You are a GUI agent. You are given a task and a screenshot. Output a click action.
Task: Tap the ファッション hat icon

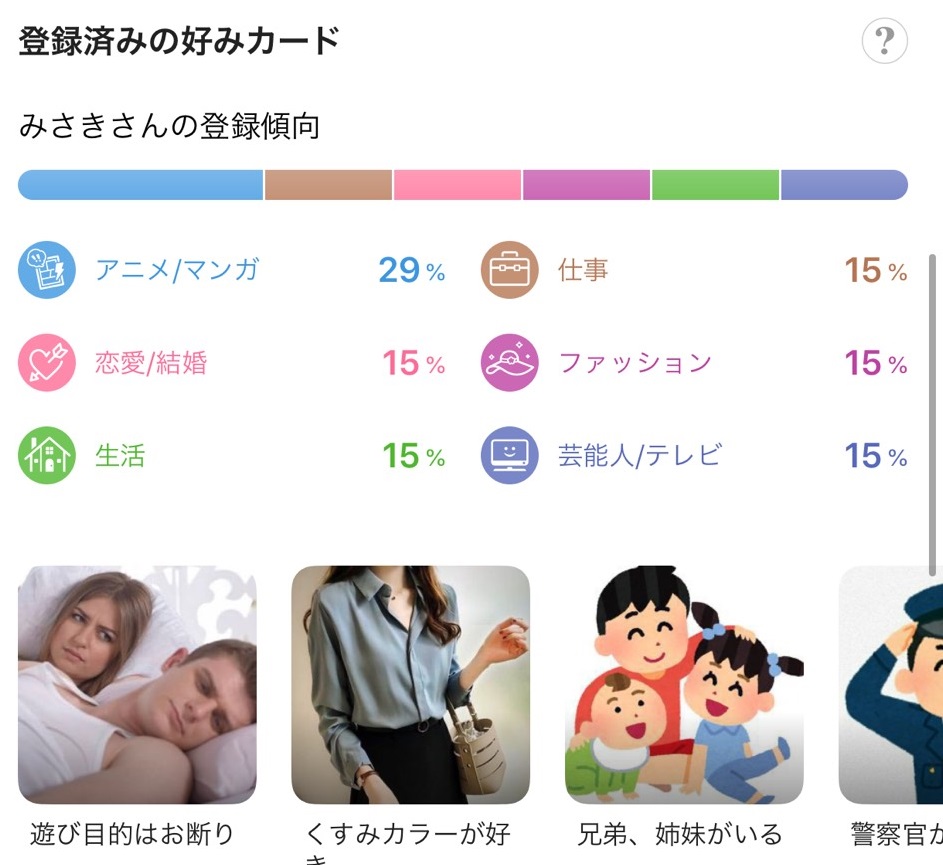point(510,362)
